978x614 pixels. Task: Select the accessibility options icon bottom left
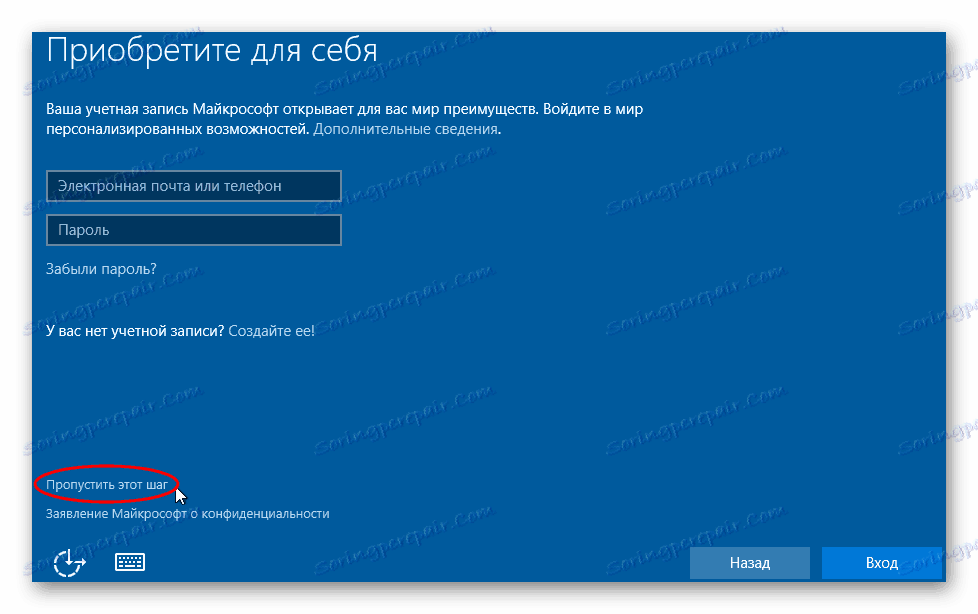[66, 562]
